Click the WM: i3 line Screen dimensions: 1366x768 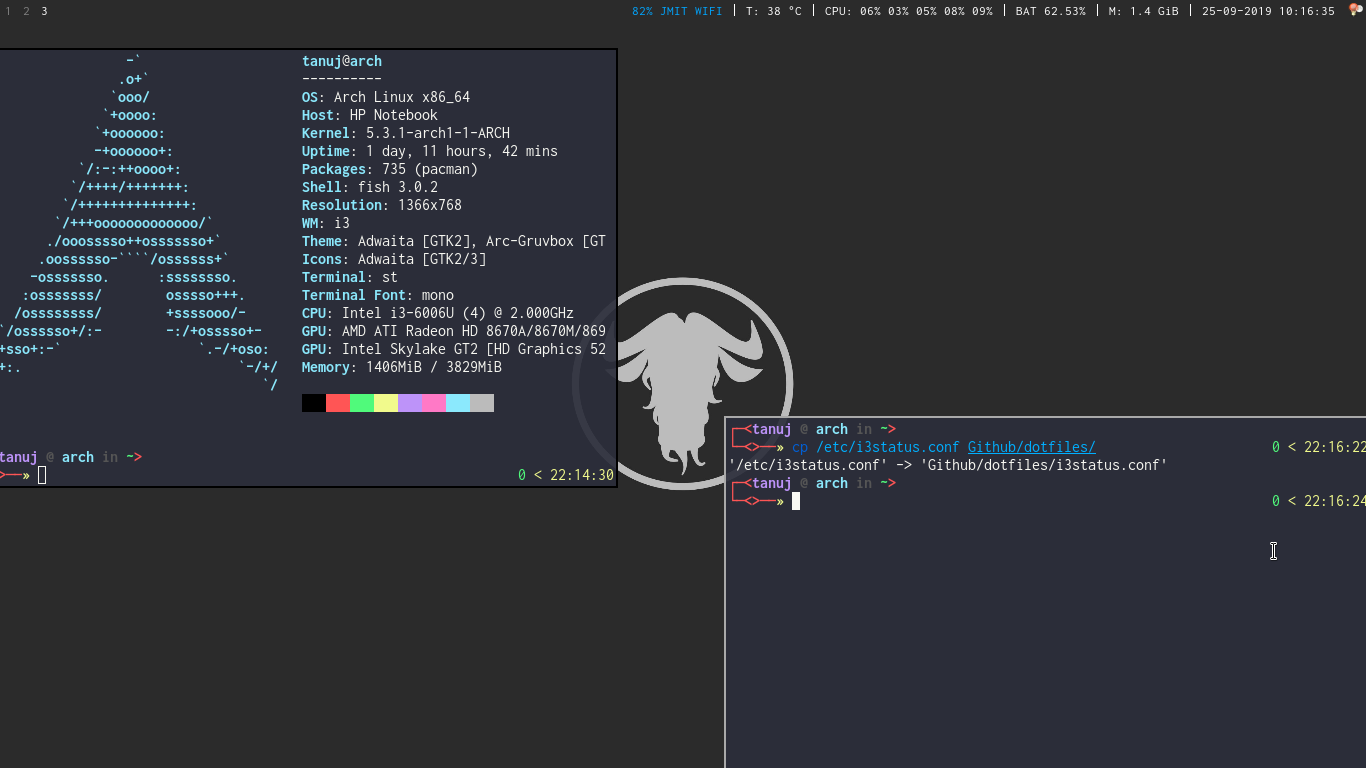tap(326, 223)
